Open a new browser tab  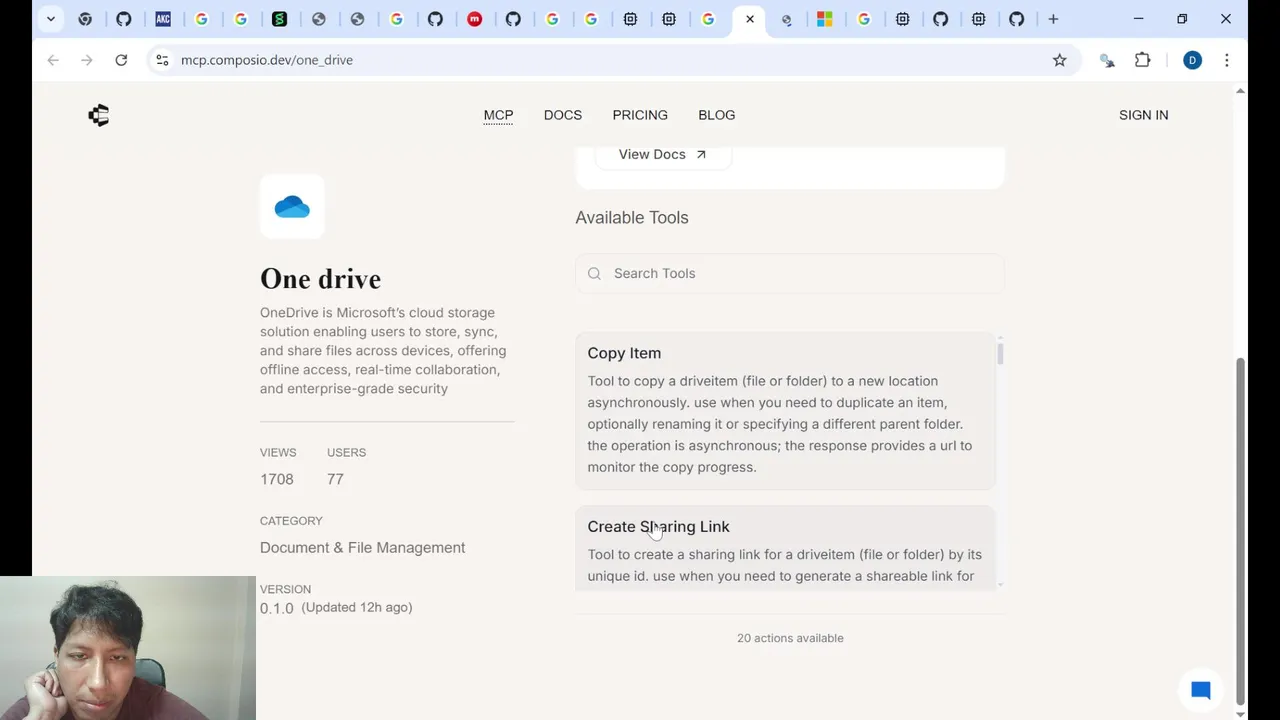pyautogui.click(x=1053, y=19)
